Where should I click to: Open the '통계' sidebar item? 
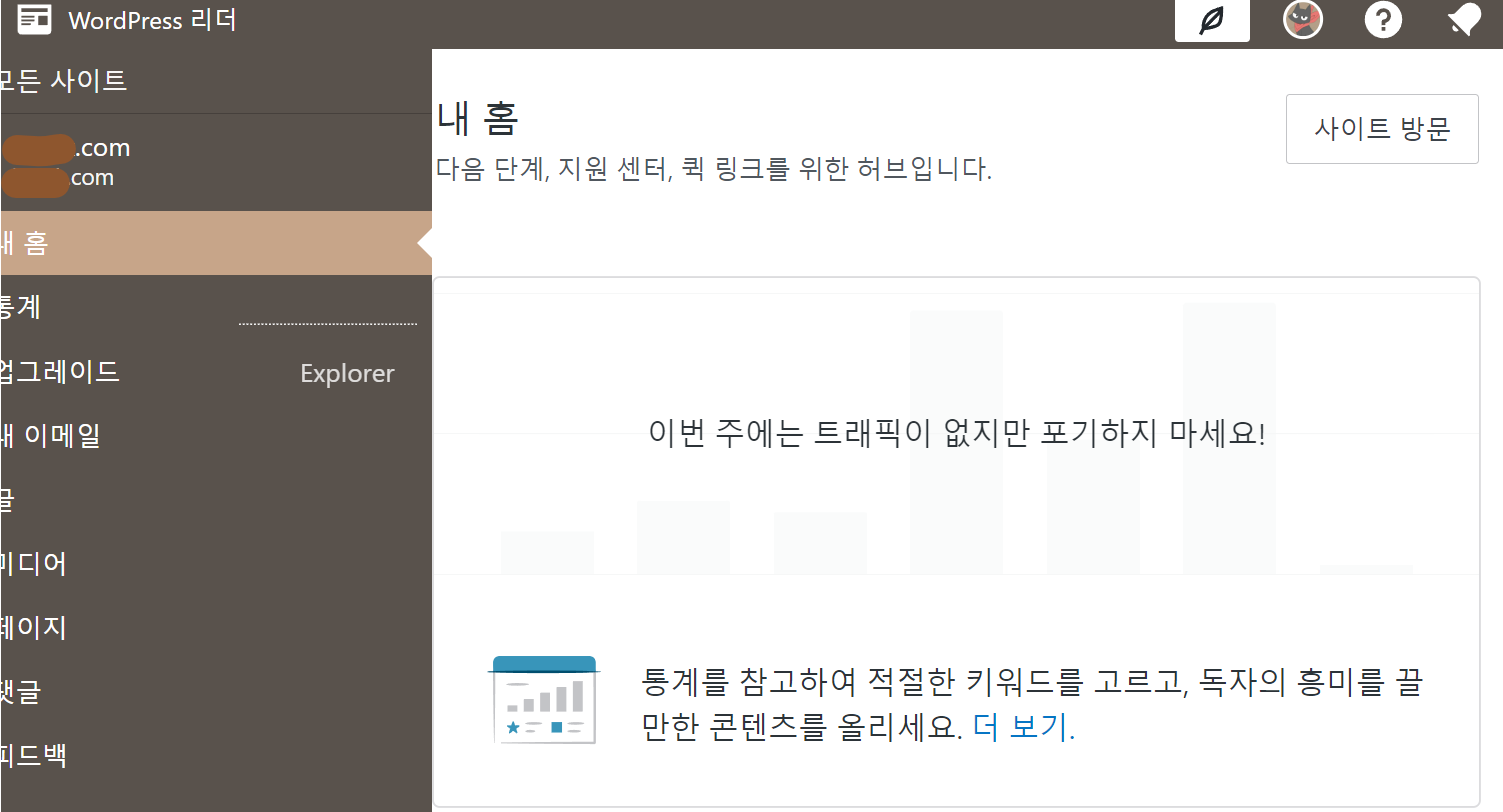click(216, 307)
